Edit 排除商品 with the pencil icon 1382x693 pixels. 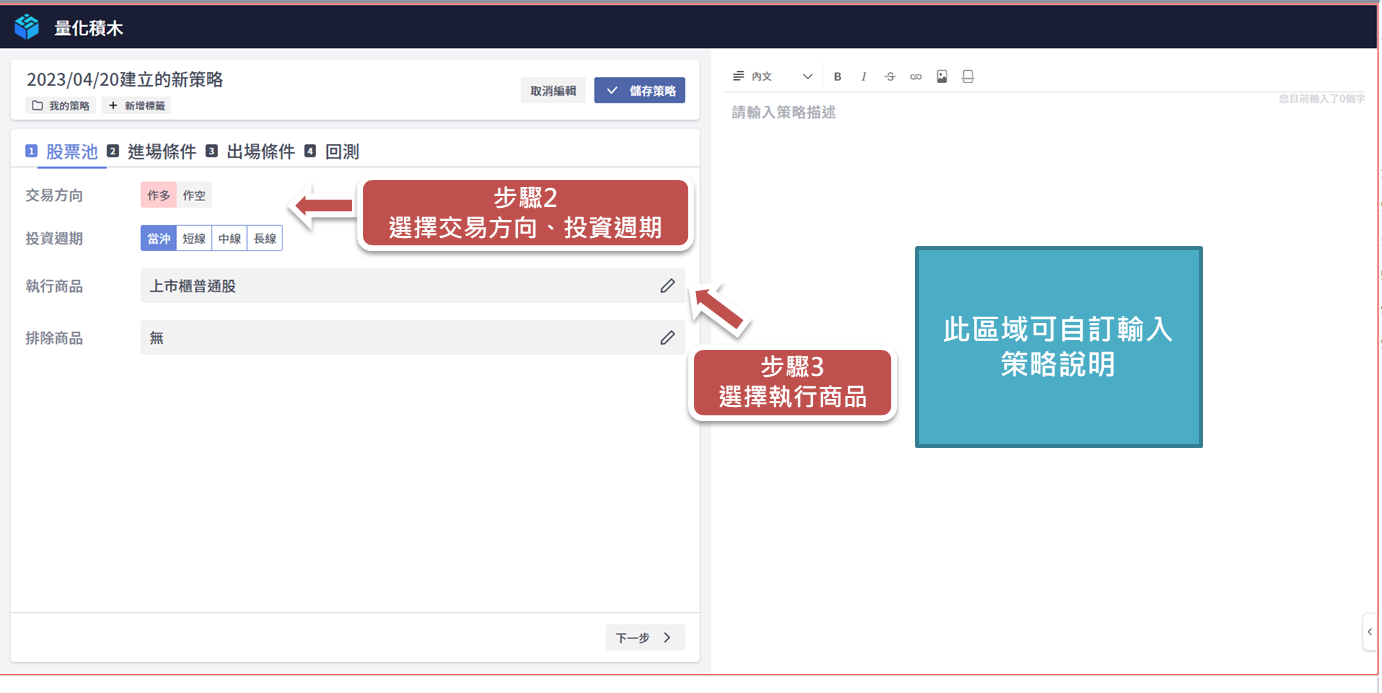pos(668,338)
